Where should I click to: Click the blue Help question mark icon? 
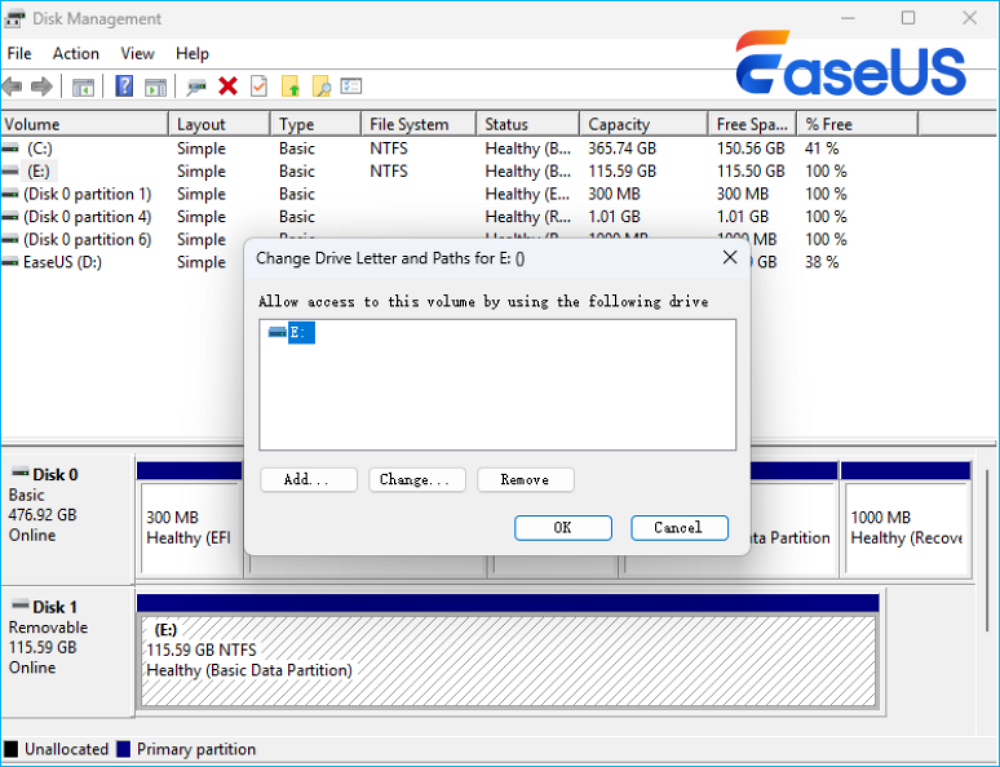[125, 86]
